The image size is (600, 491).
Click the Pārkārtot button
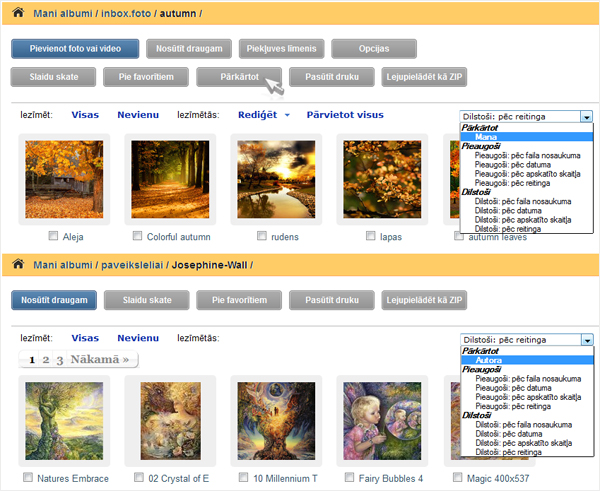[239, 77]
